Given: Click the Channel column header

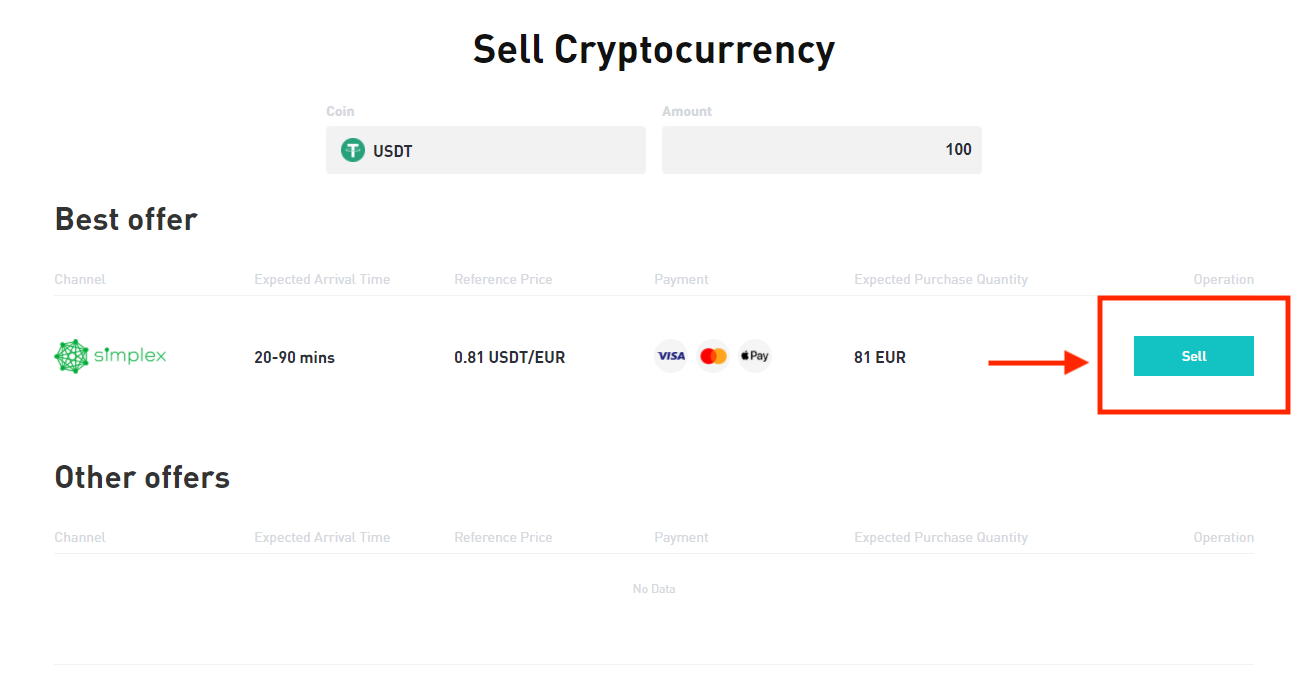Looking at the screenshot, I should 80,279.
